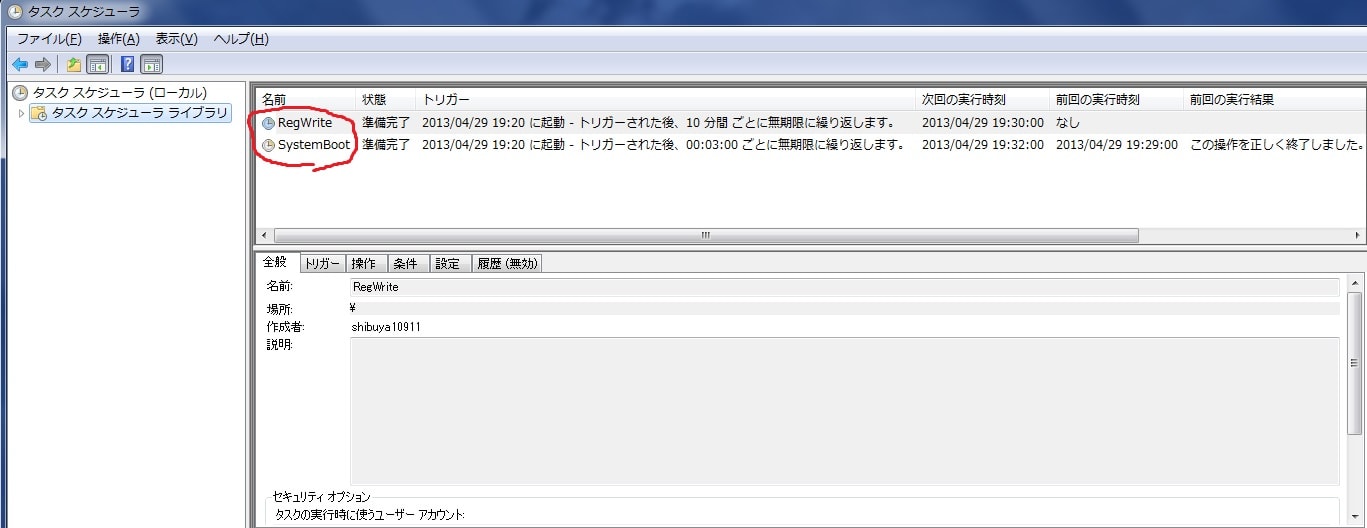Click 準備完了 status in the SystemBoot row
The width and height of the screenshot is (1367, 528).
coord(386,145)
